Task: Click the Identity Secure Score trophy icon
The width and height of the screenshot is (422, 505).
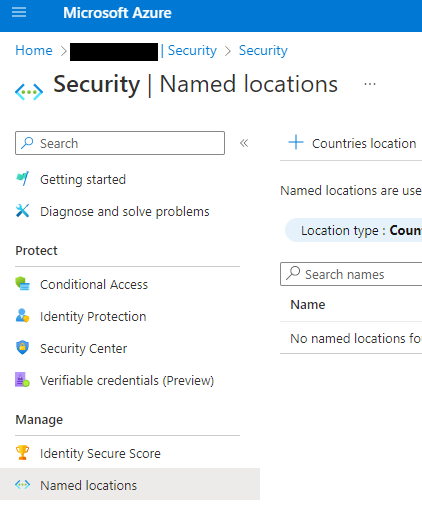Action: 23,452
